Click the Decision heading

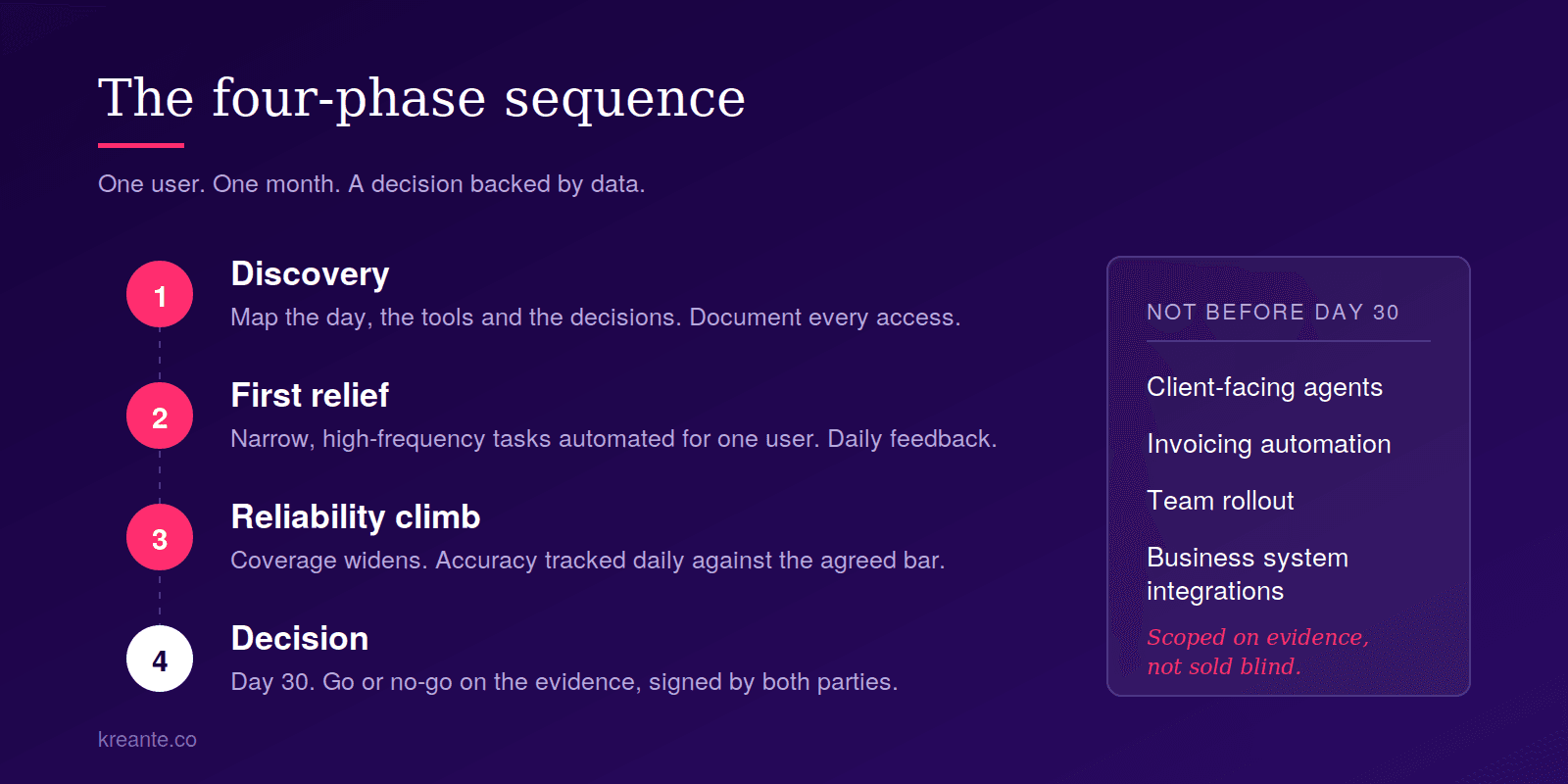click(300, 638)
